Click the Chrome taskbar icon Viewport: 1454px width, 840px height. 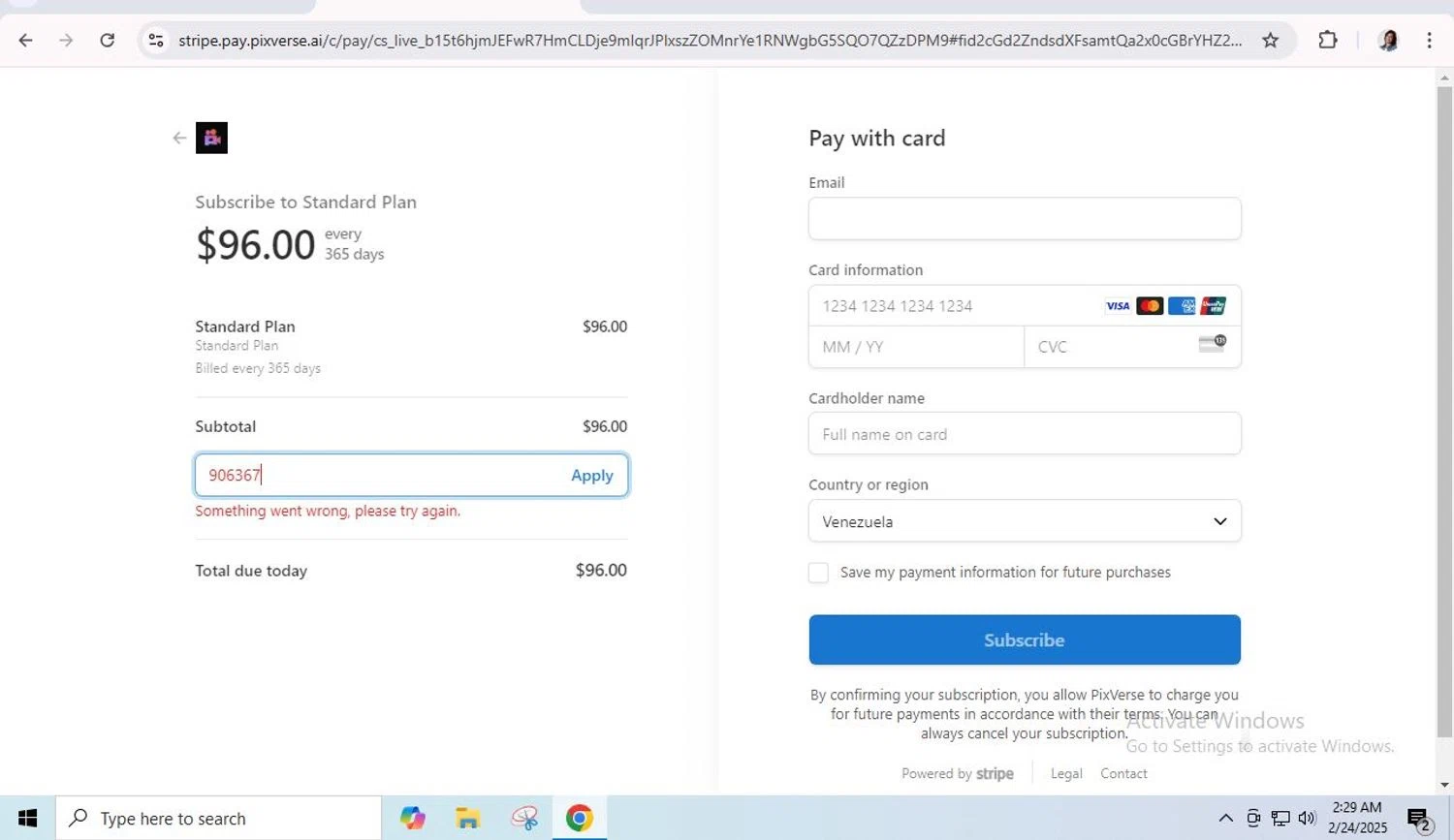pos(580,819)
